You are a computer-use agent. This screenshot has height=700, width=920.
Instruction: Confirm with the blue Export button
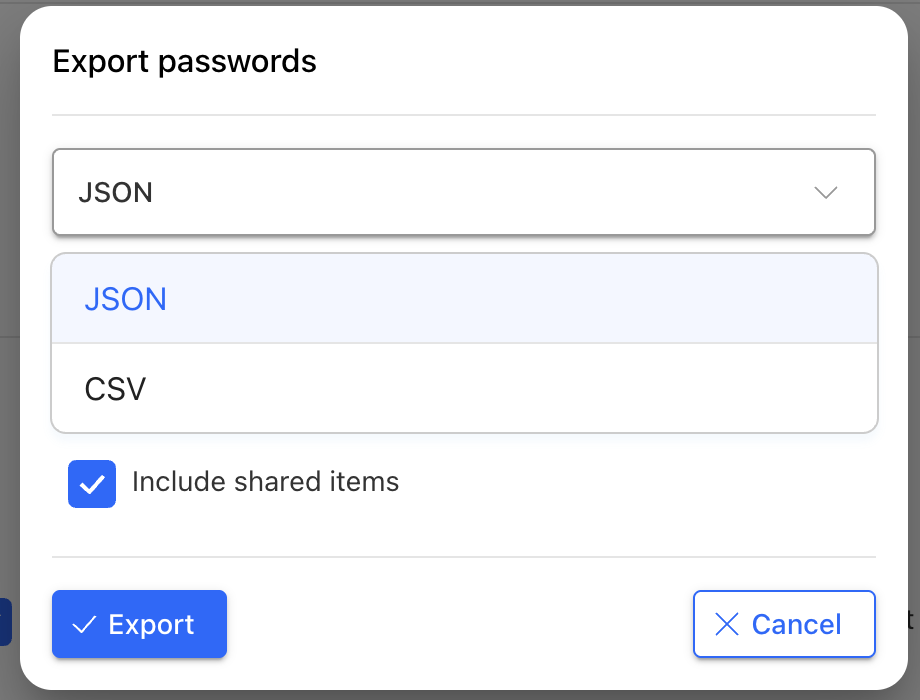click(140, 624)
